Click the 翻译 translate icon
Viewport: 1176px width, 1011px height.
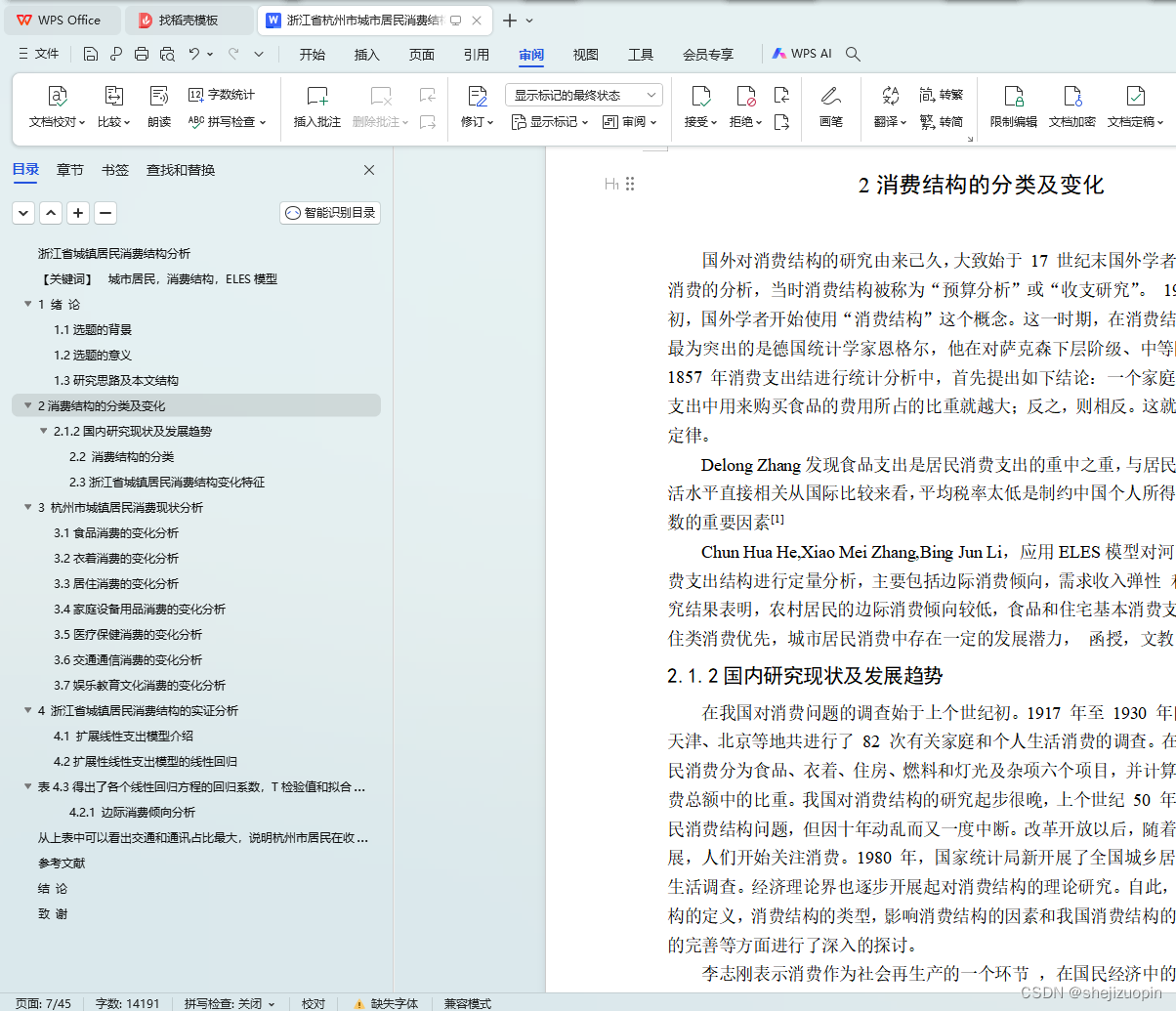pyautogui.click(x=890, y=107)
